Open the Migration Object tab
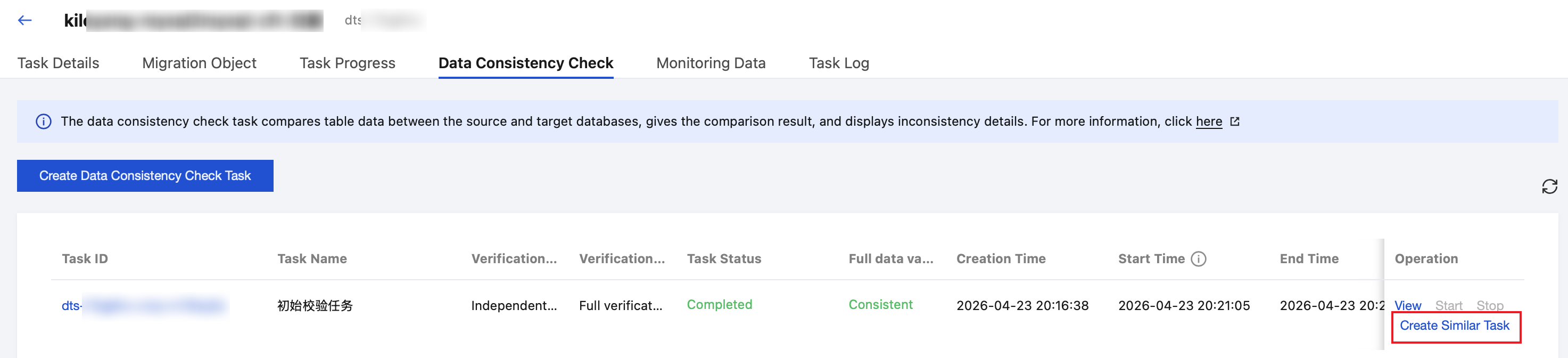This screenshot has width=1568, height=358. click(x=199, y=63)
